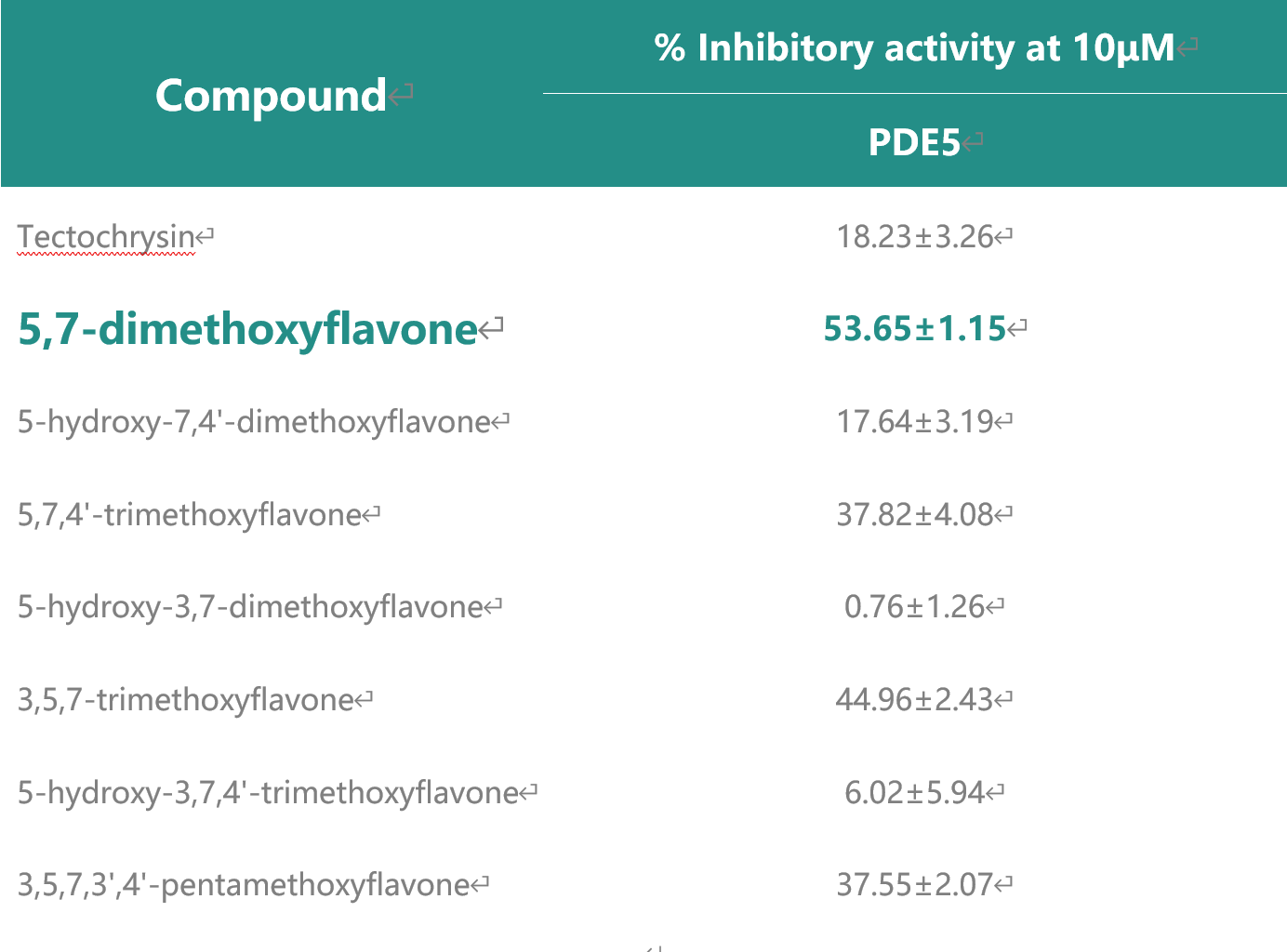Click the 5-hydroxy-3,7,4'-trimethoxyflavone compound name
This screenshot has height=952, width=1287.
(268, 792)
